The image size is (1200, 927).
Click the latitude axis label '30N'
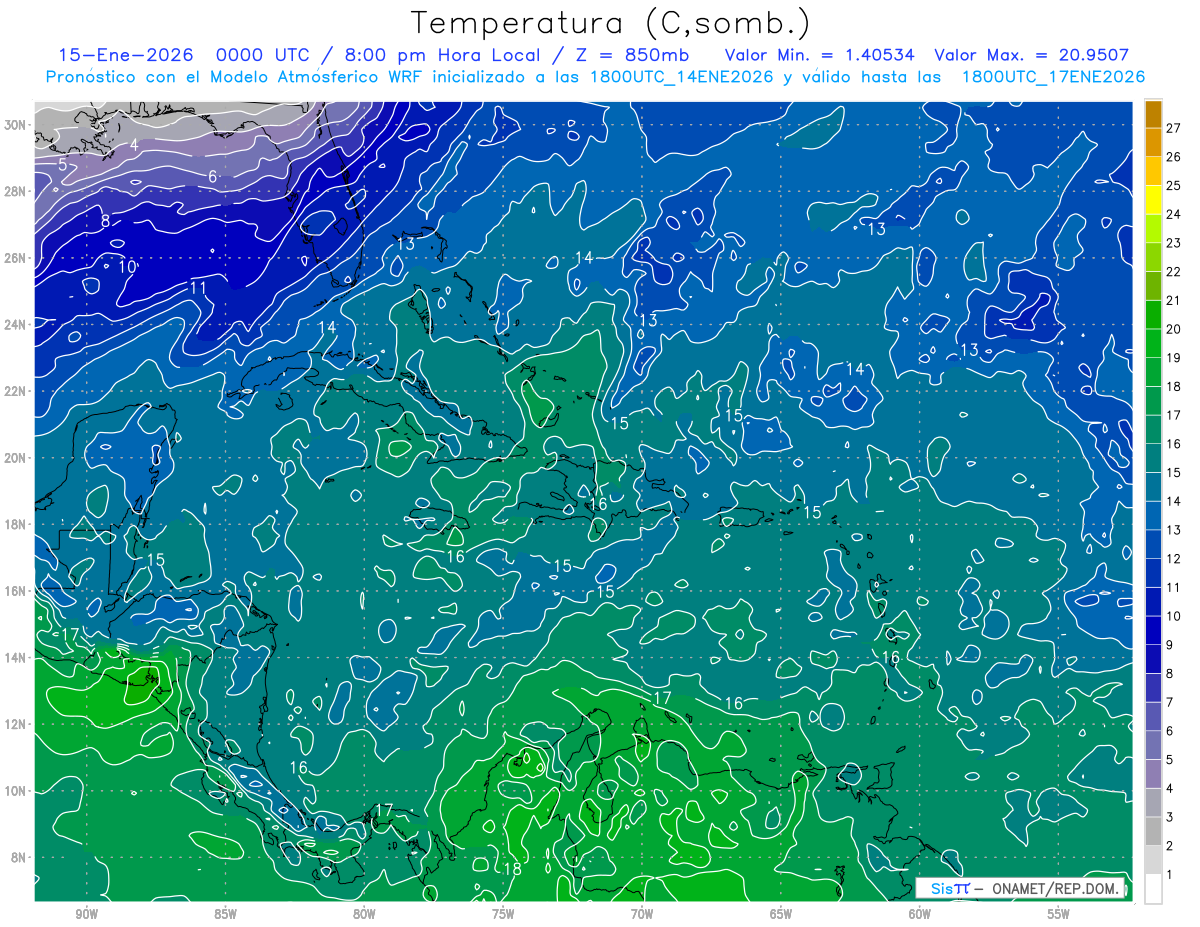coord(16,124)
